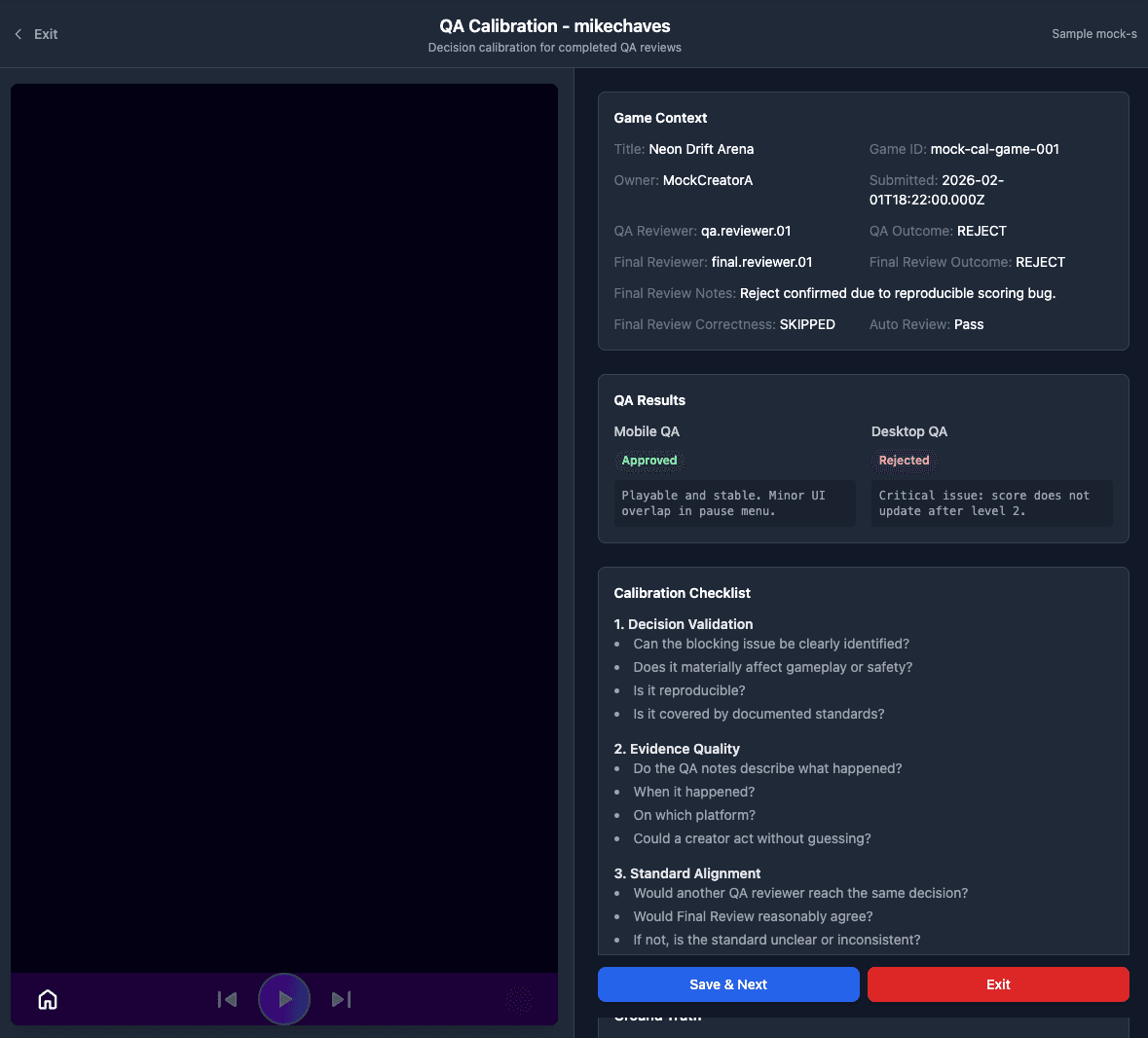The width and height of the screenshot is (1148, 1038).
Task: Click the 'Is it reproducible?' item
Action: pos(689,691)
